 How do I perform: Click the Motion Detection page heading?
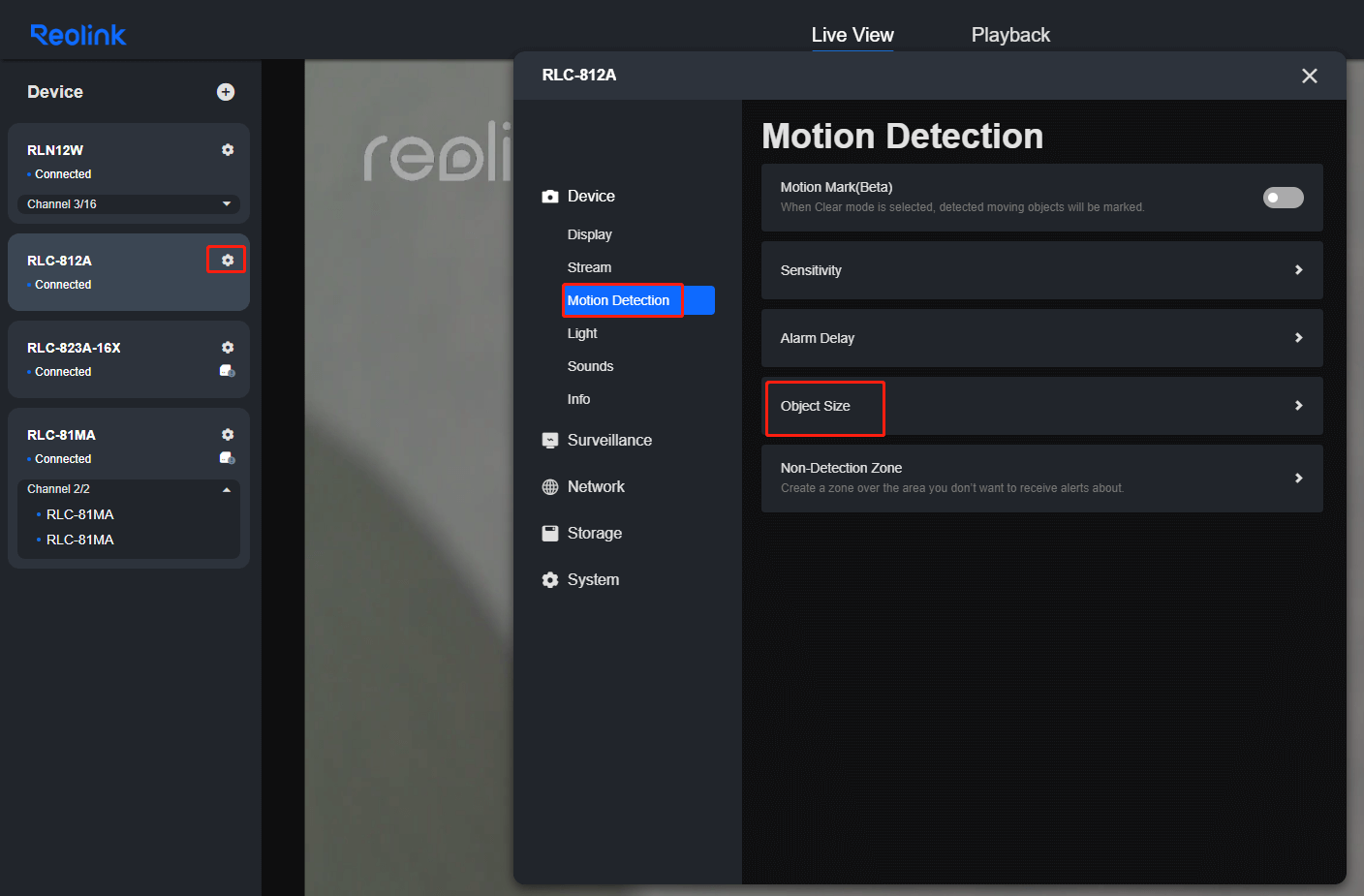pos(902,136)
